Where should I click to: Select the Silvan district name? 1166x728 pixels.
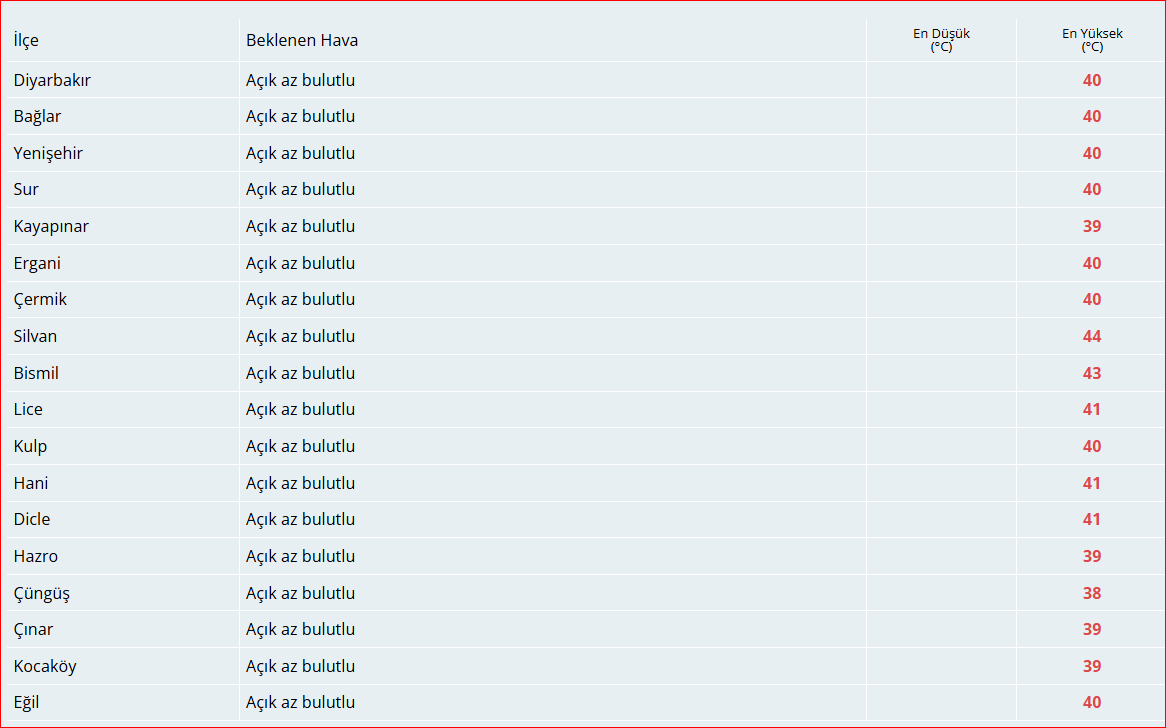pyautogui.click(x=35, y=336)
